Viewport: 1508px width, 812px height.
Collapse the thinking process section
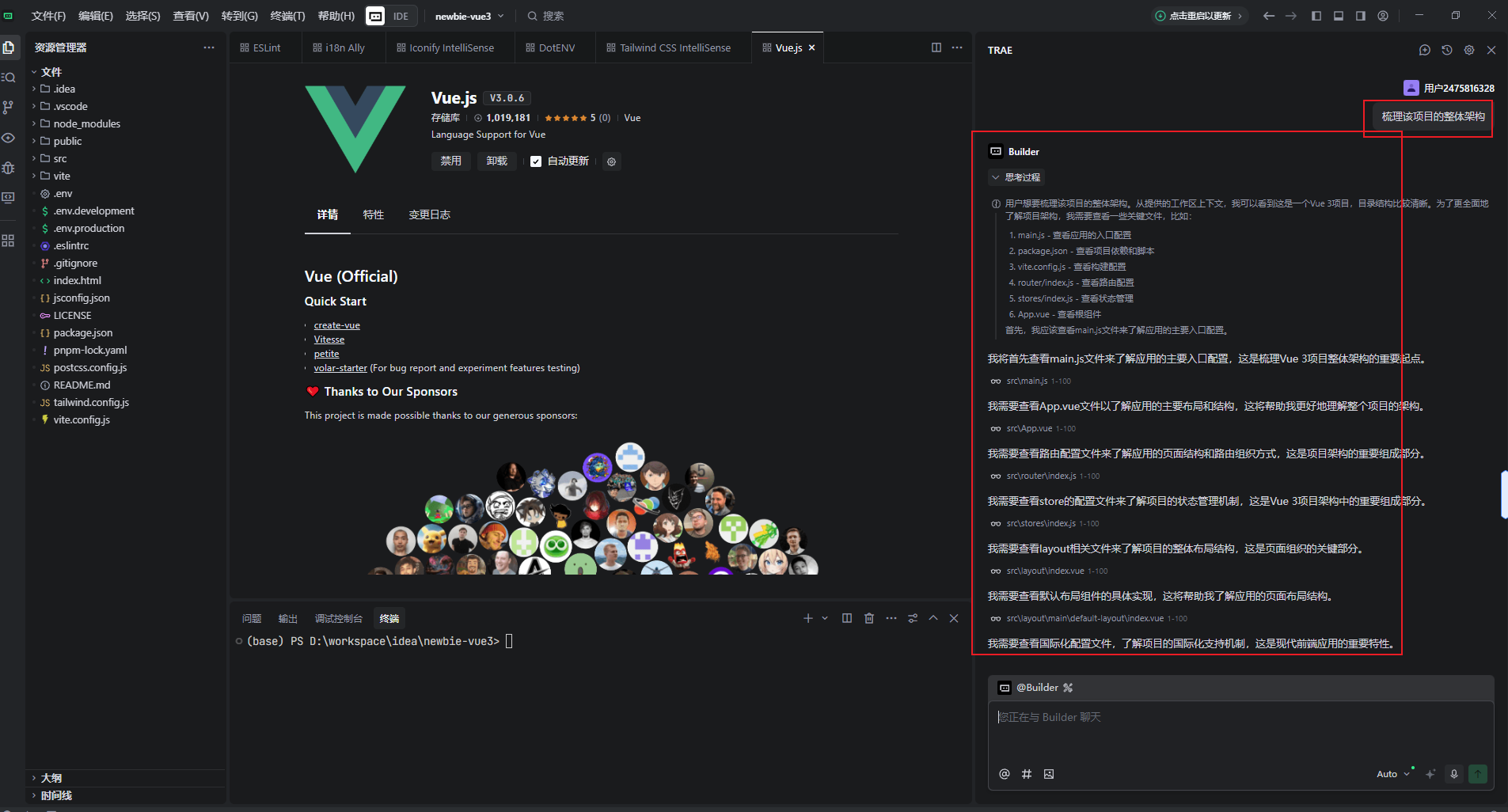pyautogui.click(x=1016, y=177)
